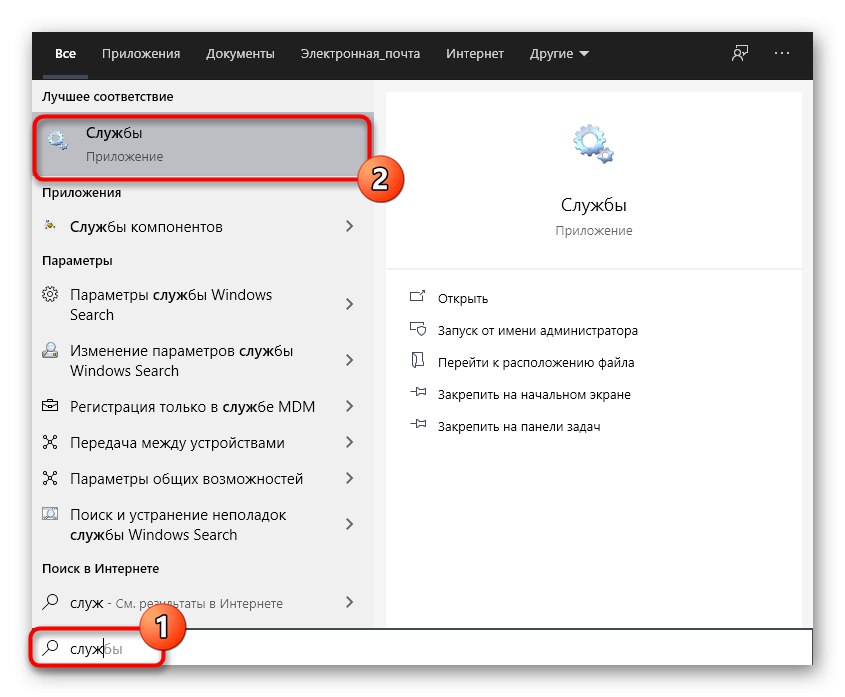
Task: Expand arrow for Службы компонентов
Action: (349, 226)
